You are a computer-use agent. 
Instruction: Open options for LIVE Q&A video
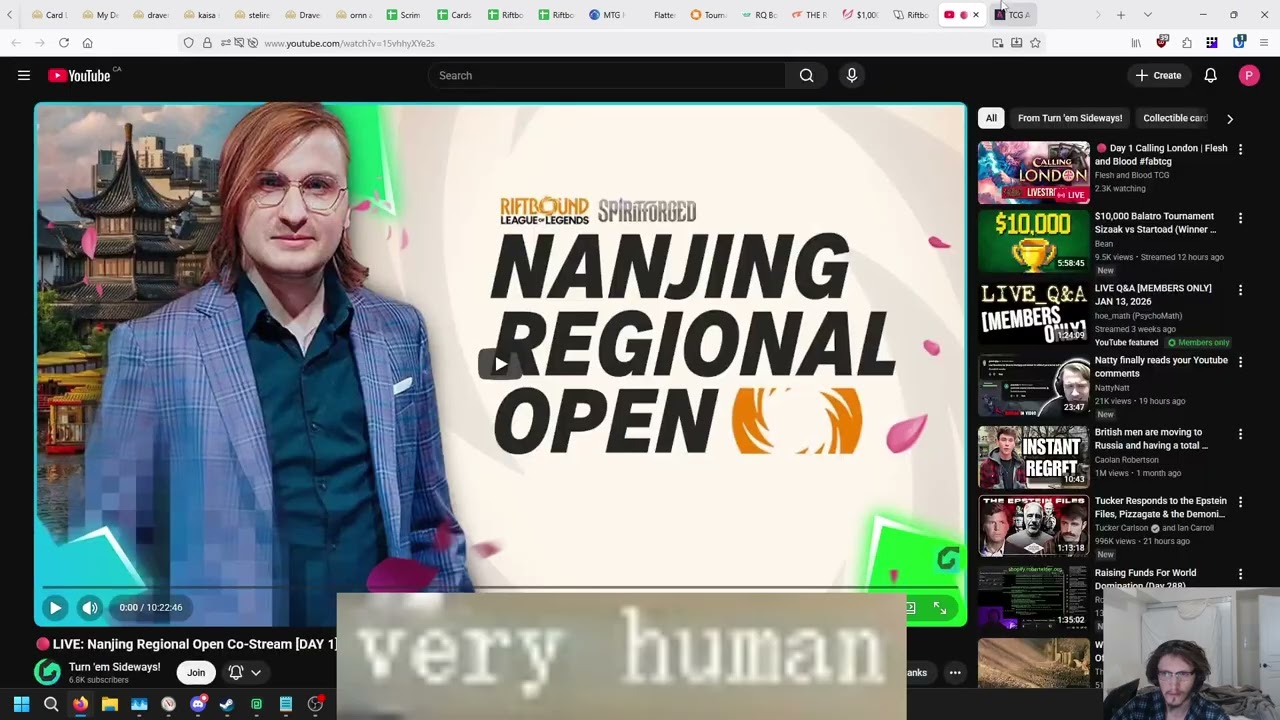click(x=1240, y=290)
